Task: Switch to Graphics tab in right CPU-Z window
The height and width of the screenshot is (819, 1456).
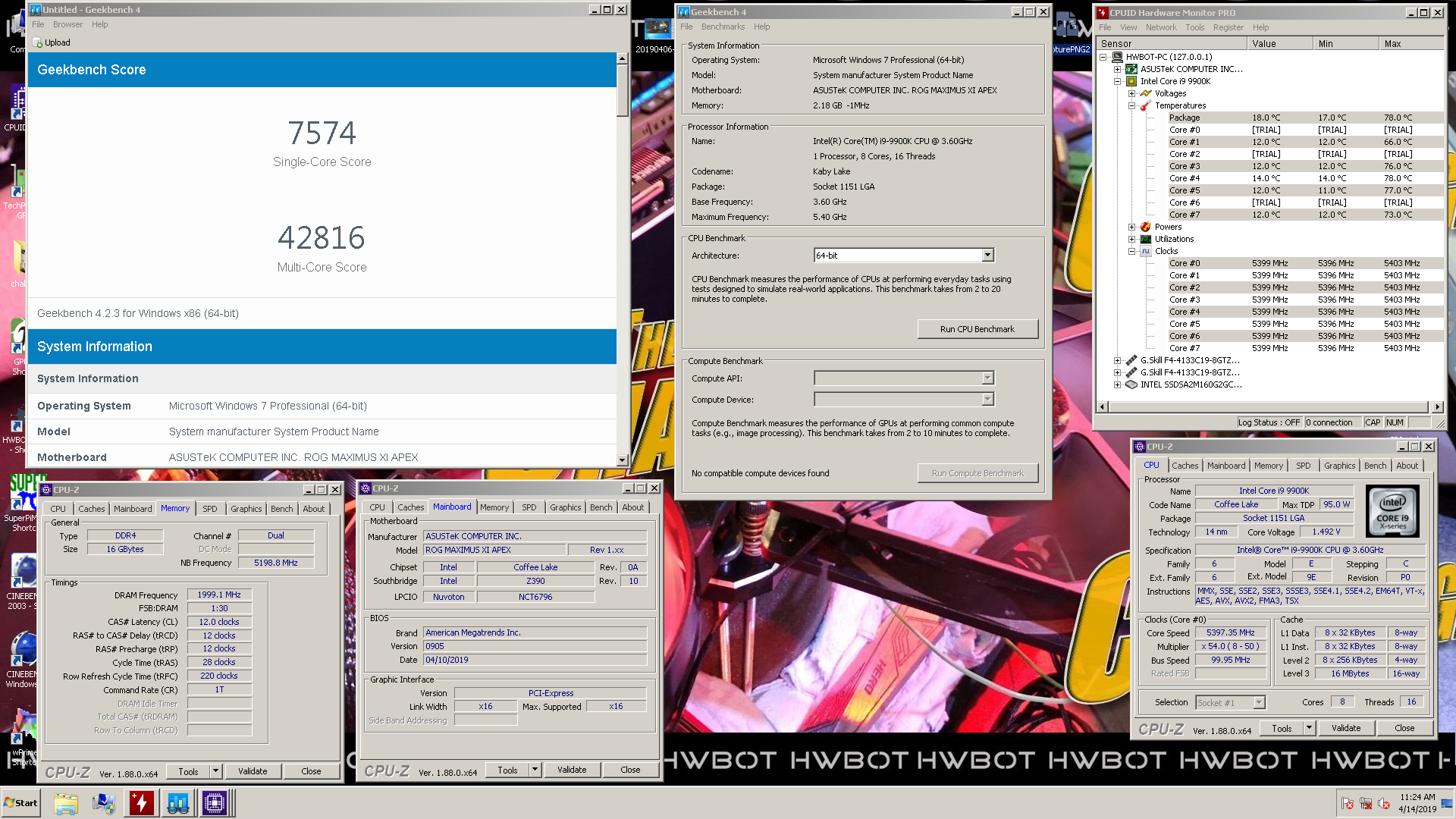Action: click(1339, 466)
